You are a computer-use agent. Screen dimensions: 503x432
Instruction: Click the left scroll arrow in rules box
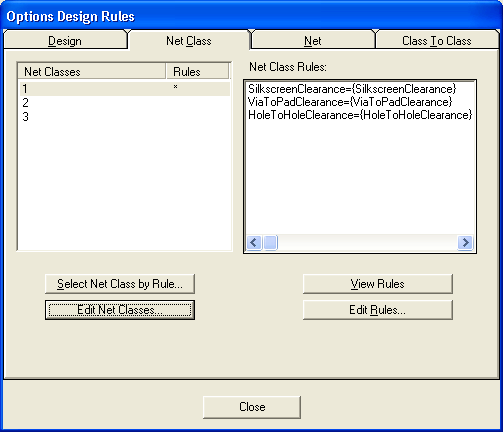click(254, 242)
